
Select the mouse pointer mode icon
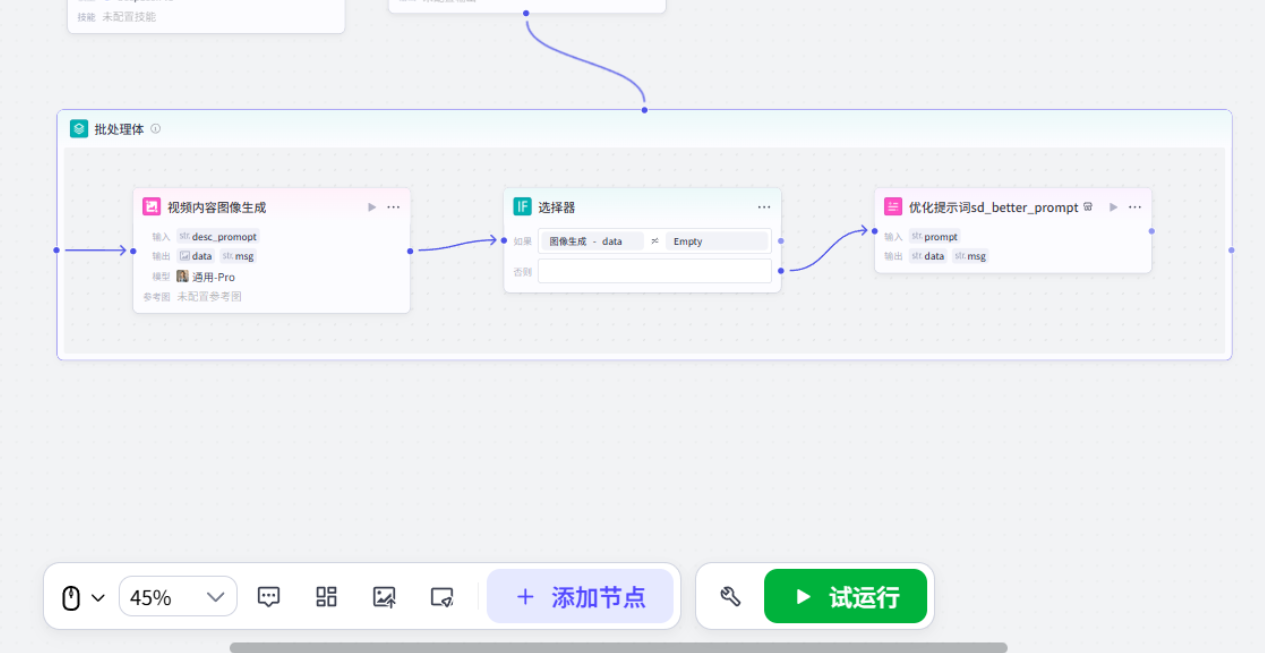(x=69, y=596)
